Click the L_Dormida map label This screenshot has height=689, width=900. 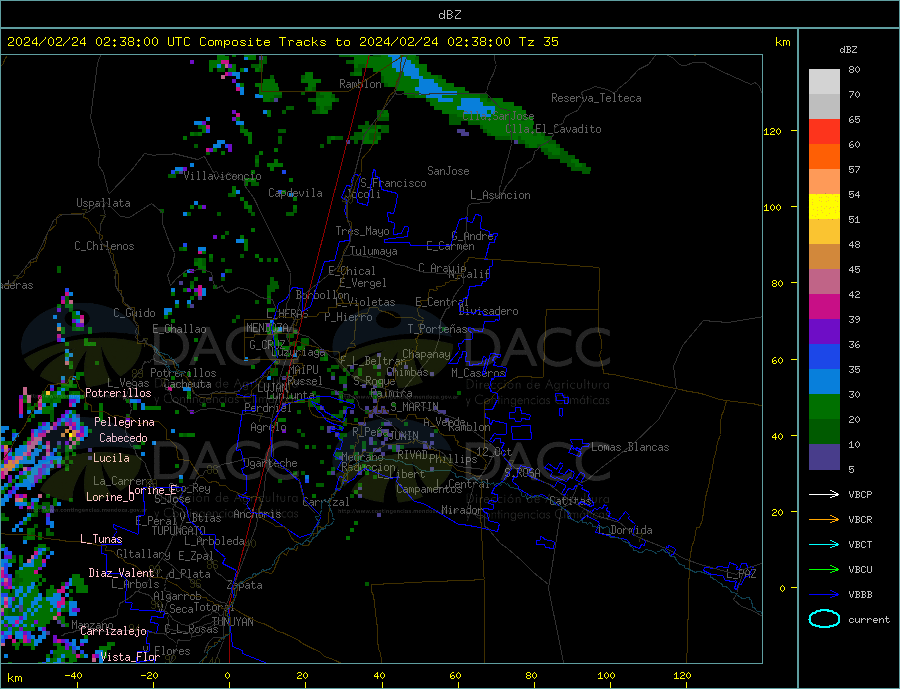pos(626,530)
